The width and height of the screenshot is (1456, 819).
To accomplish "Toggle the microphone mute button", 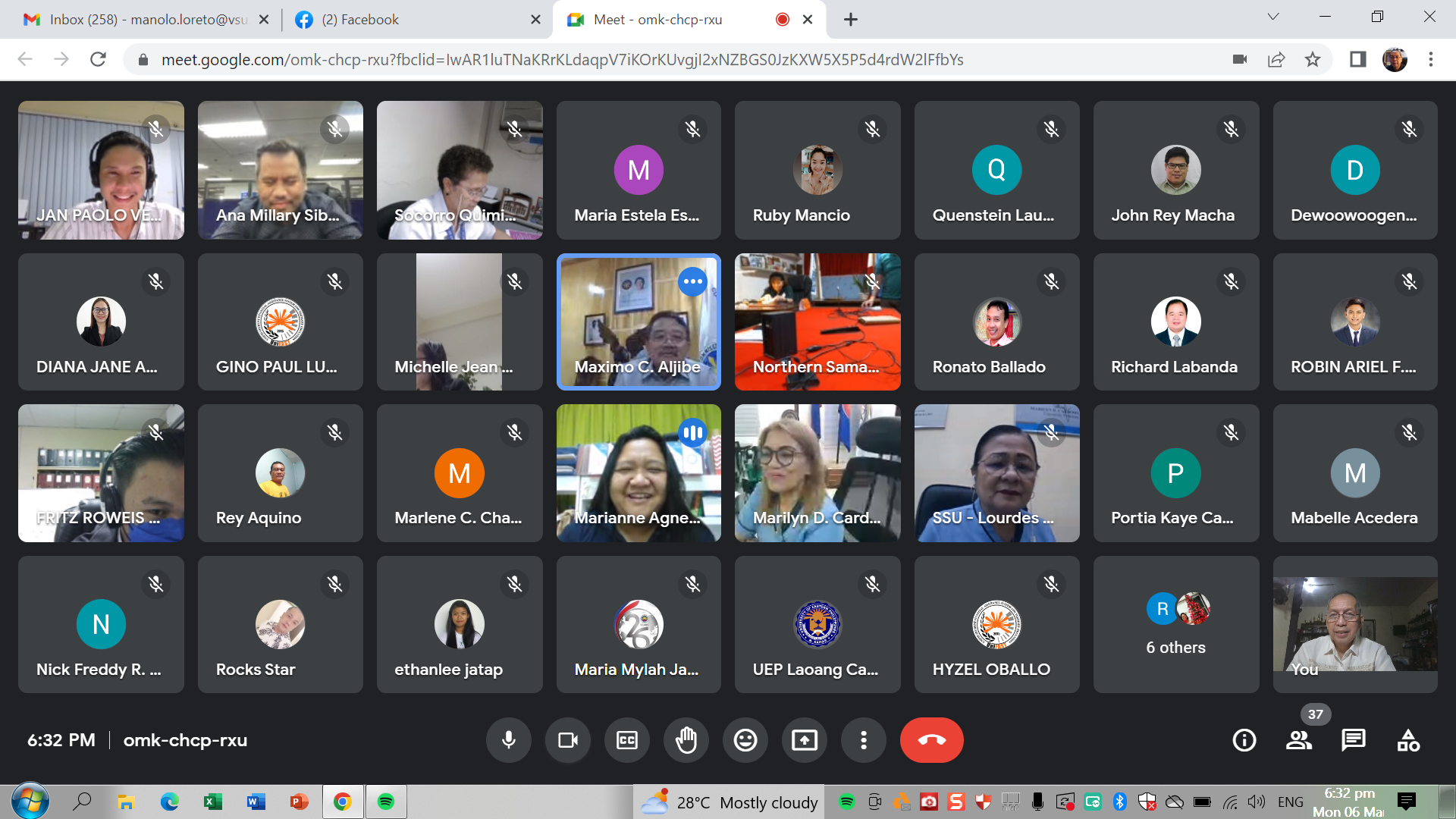I will click(508, 740).
